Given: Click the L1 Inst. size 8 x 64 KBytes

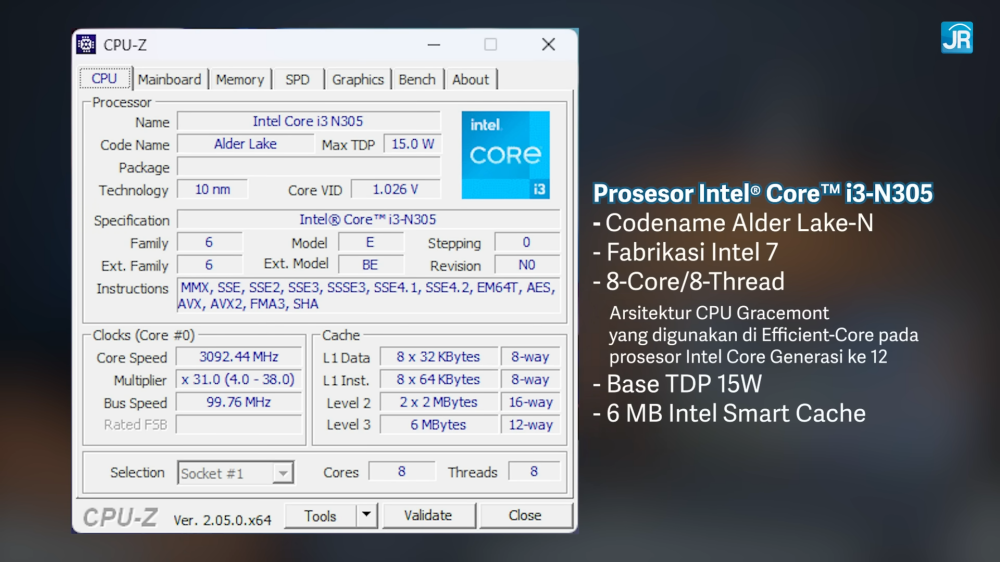Looking at the screenshot, I should click(x=438, y=380).
